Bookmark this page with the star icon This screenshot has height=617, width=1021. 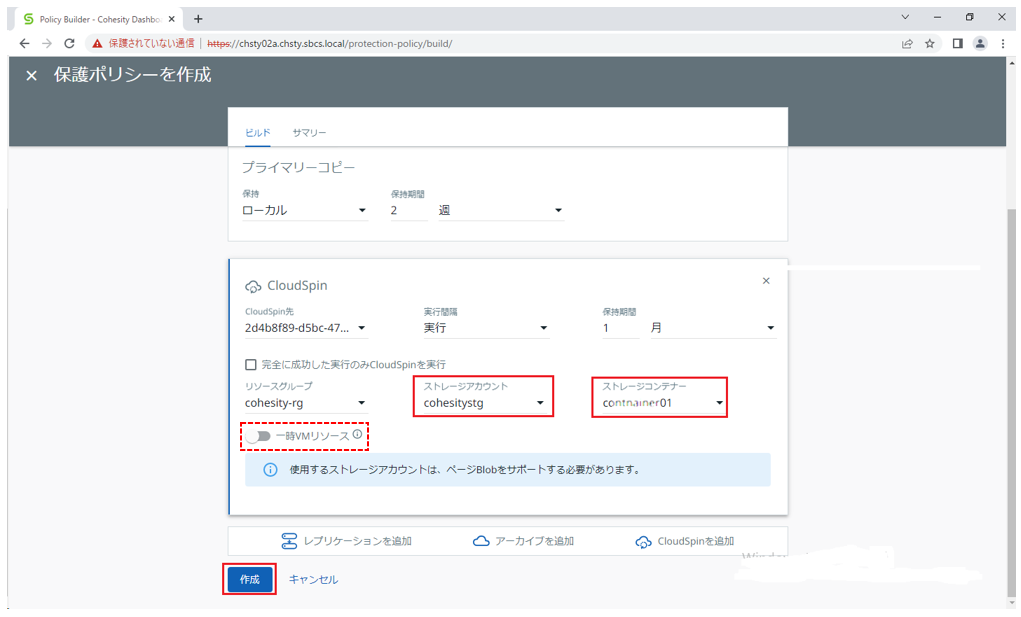click(x=930, y=44)
